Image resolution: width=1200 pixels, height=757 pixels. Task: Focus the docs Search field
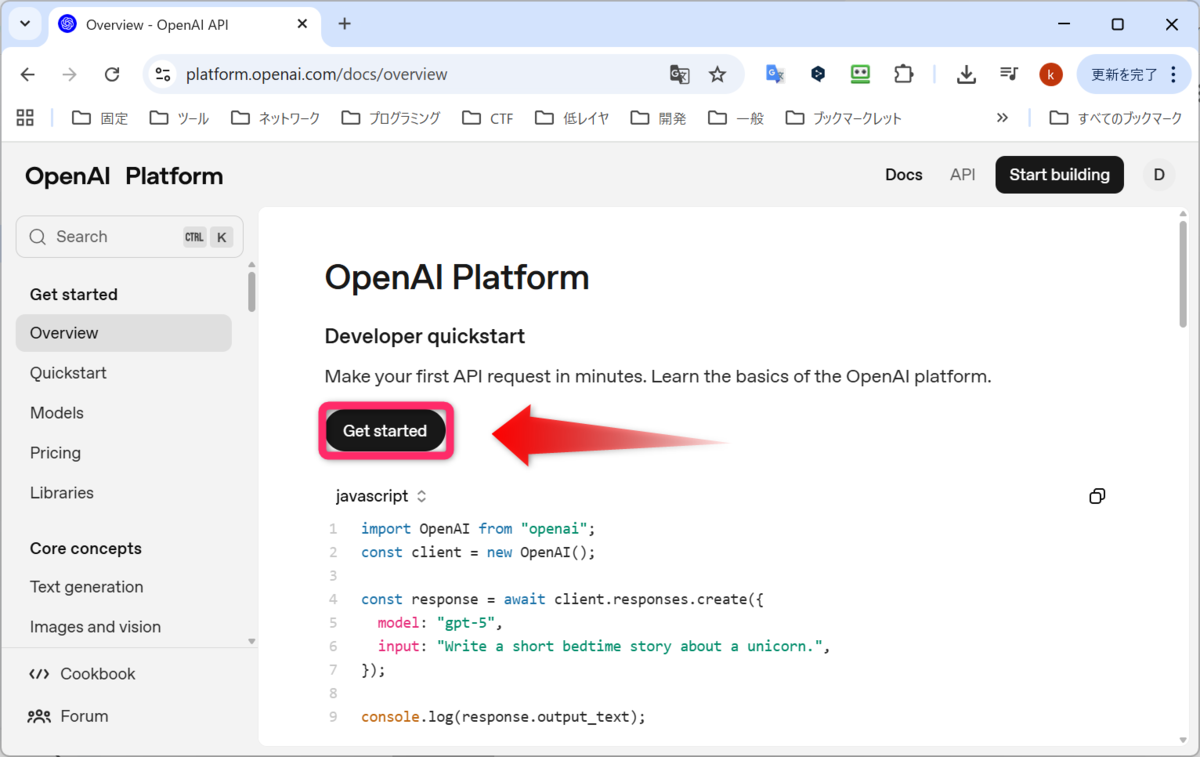point(129,237)
